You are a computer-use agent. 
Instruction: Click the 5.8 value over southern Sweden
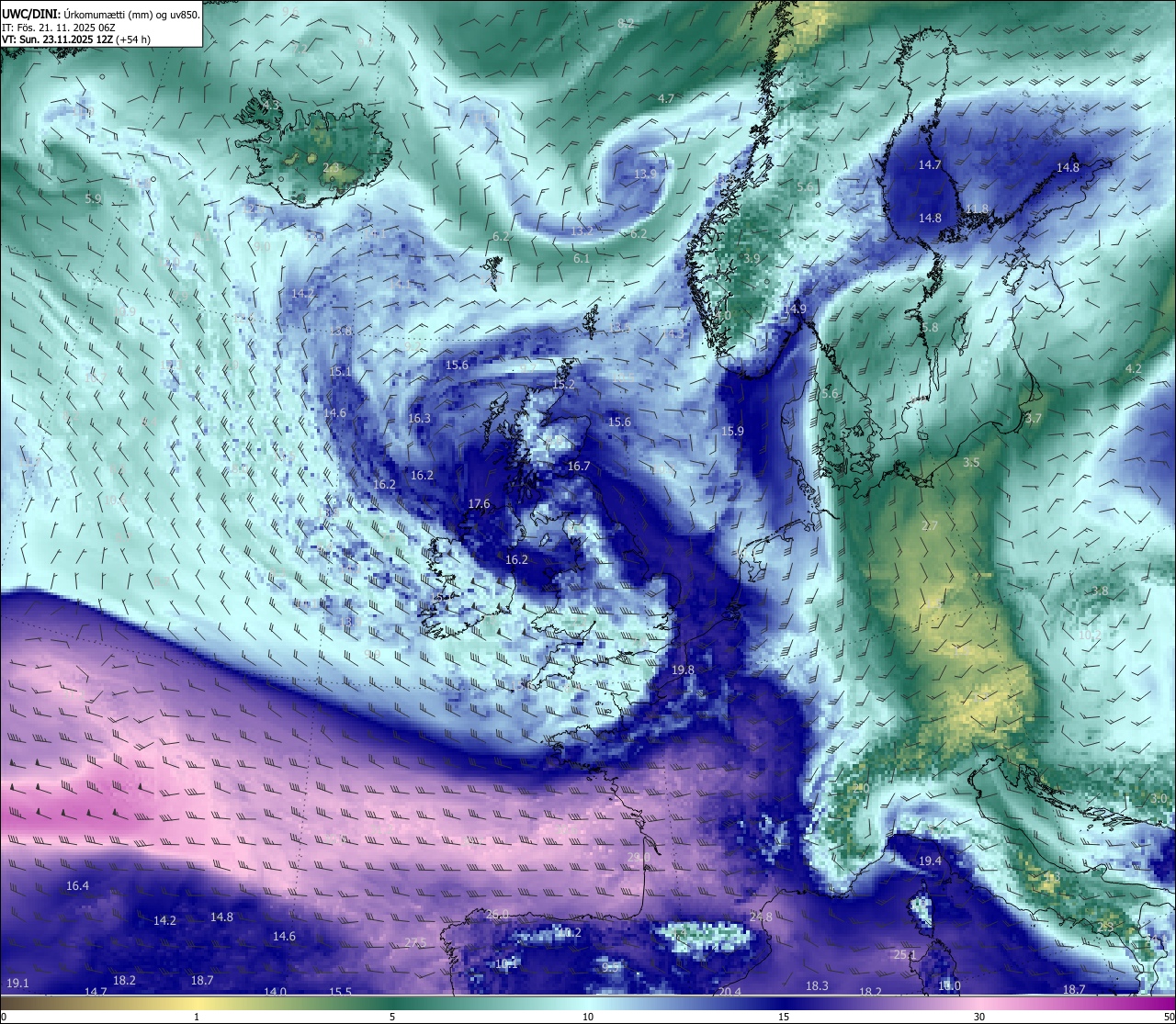(930, 328)
